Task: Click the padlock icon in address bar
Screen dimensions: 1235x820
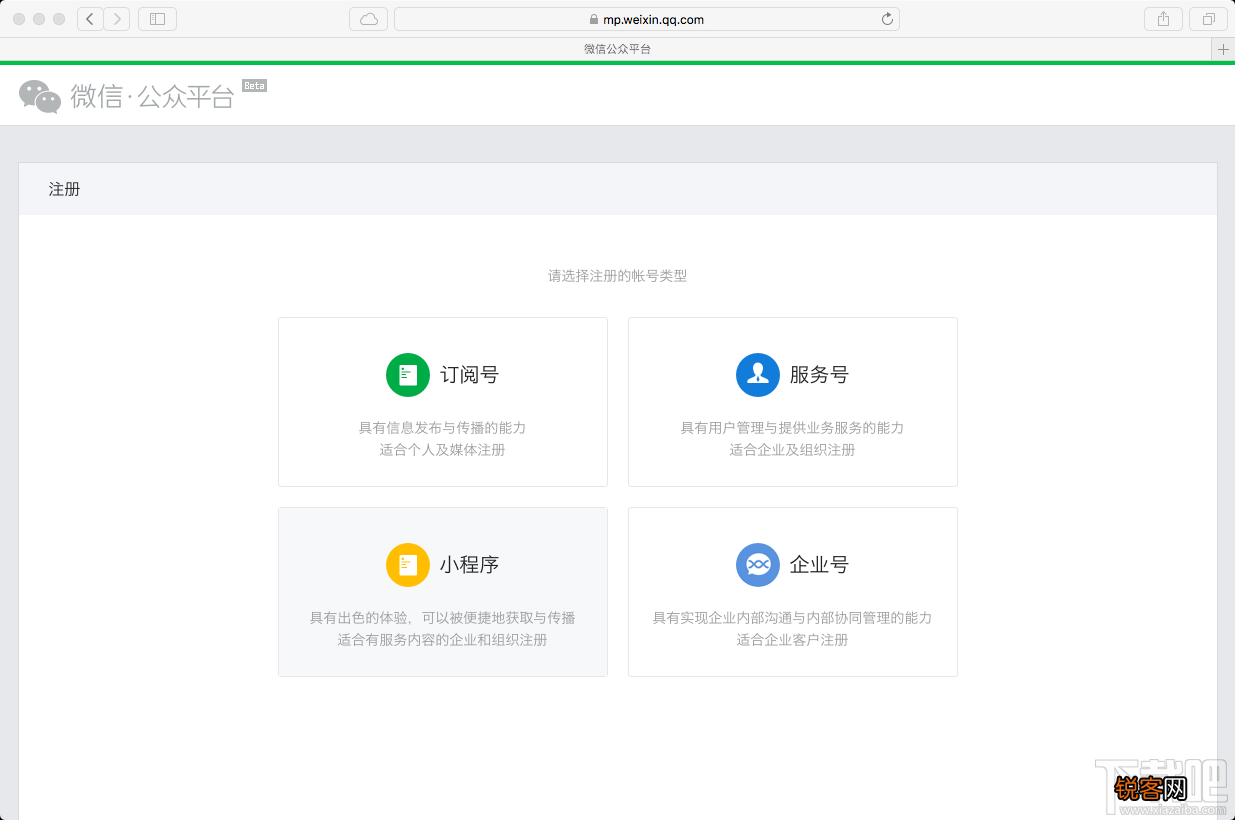Action: (594, 19)
